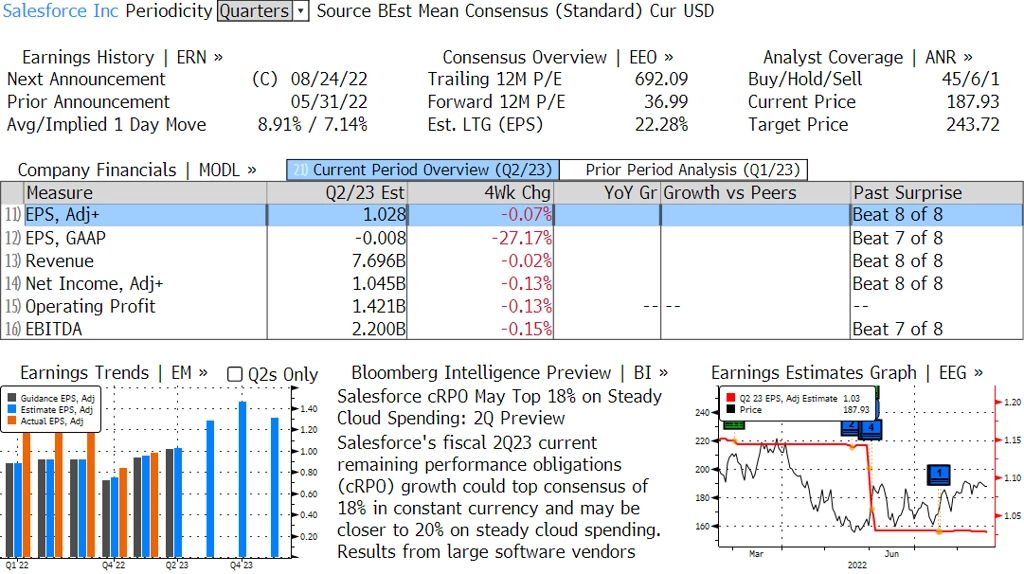
Task: Click the Q2/23 Est column header
Action: [337, 193]
